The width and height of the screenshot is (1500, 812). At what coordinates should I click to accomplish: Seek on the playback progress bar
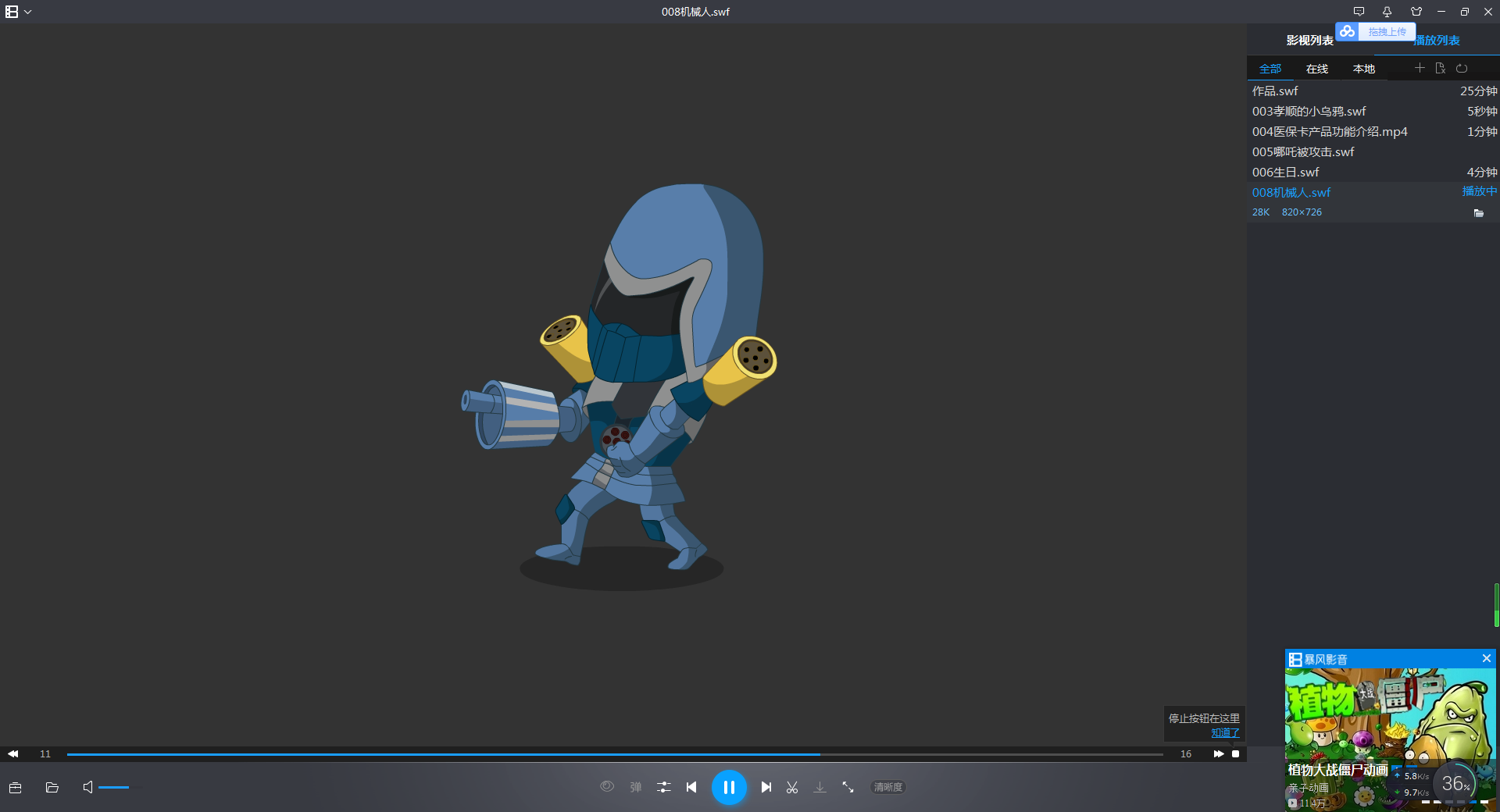point(615,754)
